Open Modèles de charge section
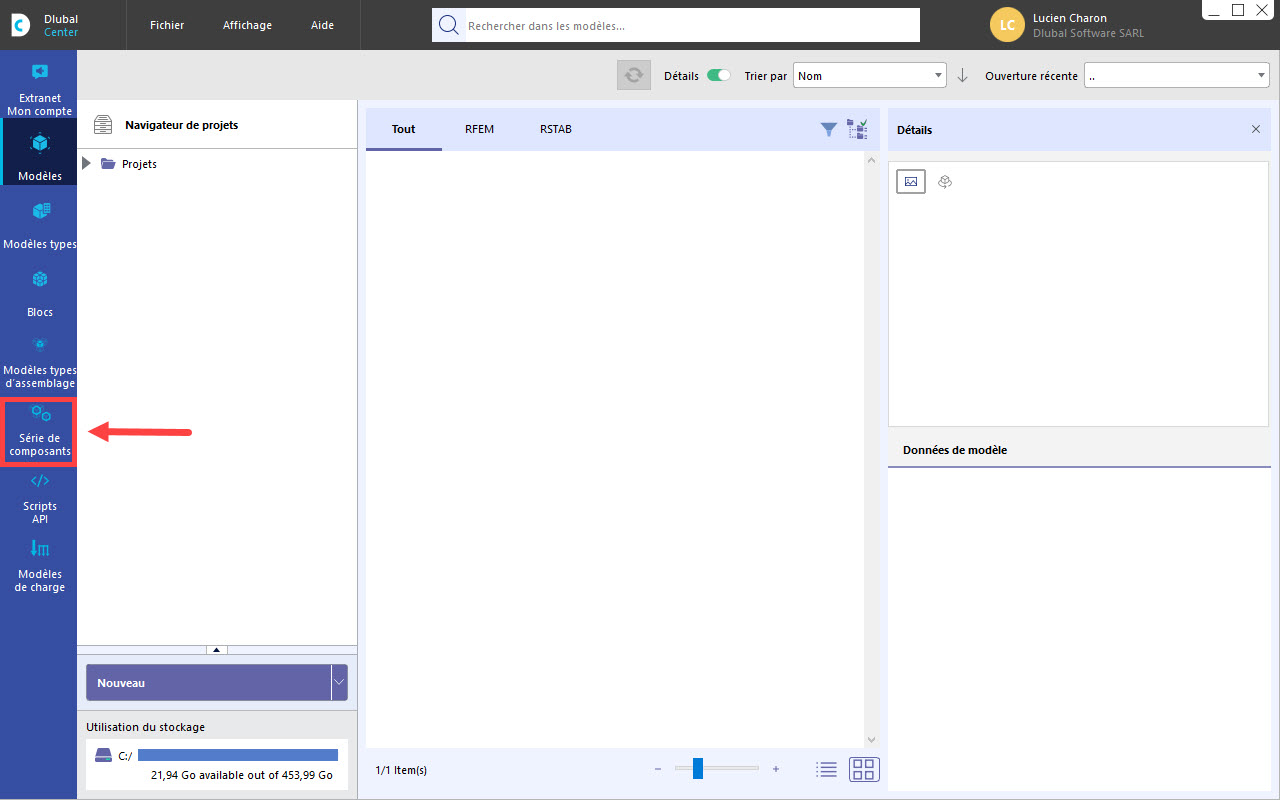The height and width of the screenshot is (800, 1280). coord(39,566)
